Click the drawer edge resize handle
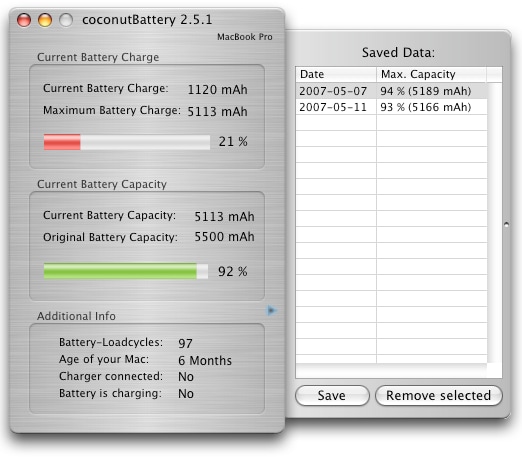The image size is (522, 457). [506, 225]
